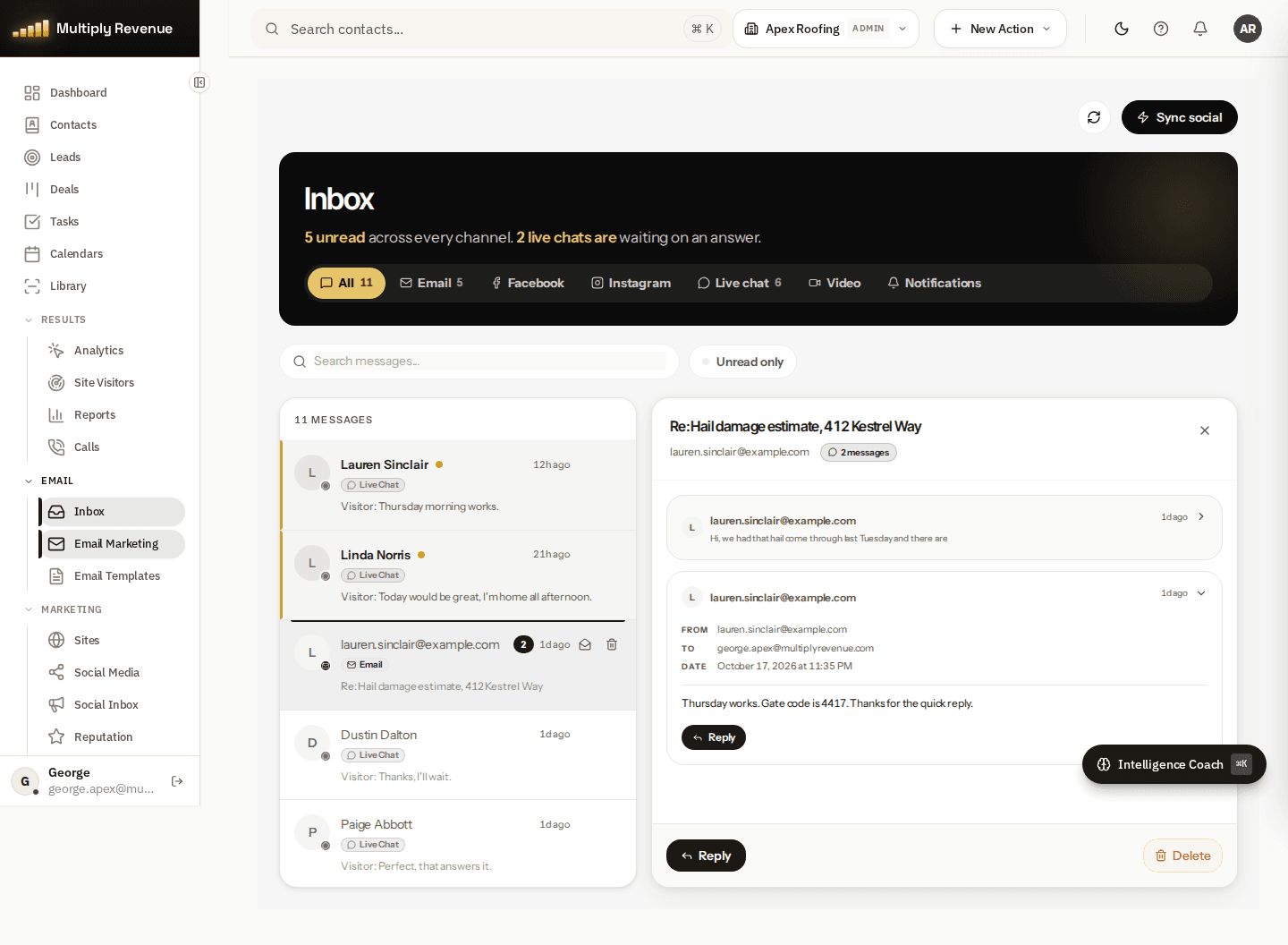Delete lauren.sinclair@example.com conversation via trash icon
The width and height of the screenshot is (1288, 945).
[612, 644]
